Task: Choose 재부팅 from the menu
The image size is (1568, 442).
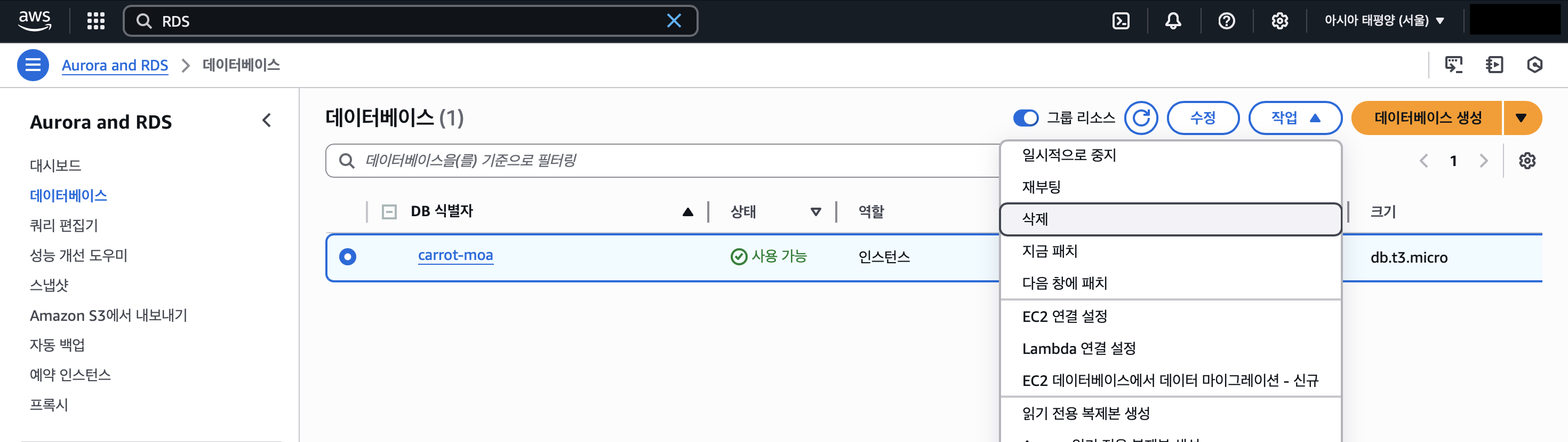Action: [1170, 186]
